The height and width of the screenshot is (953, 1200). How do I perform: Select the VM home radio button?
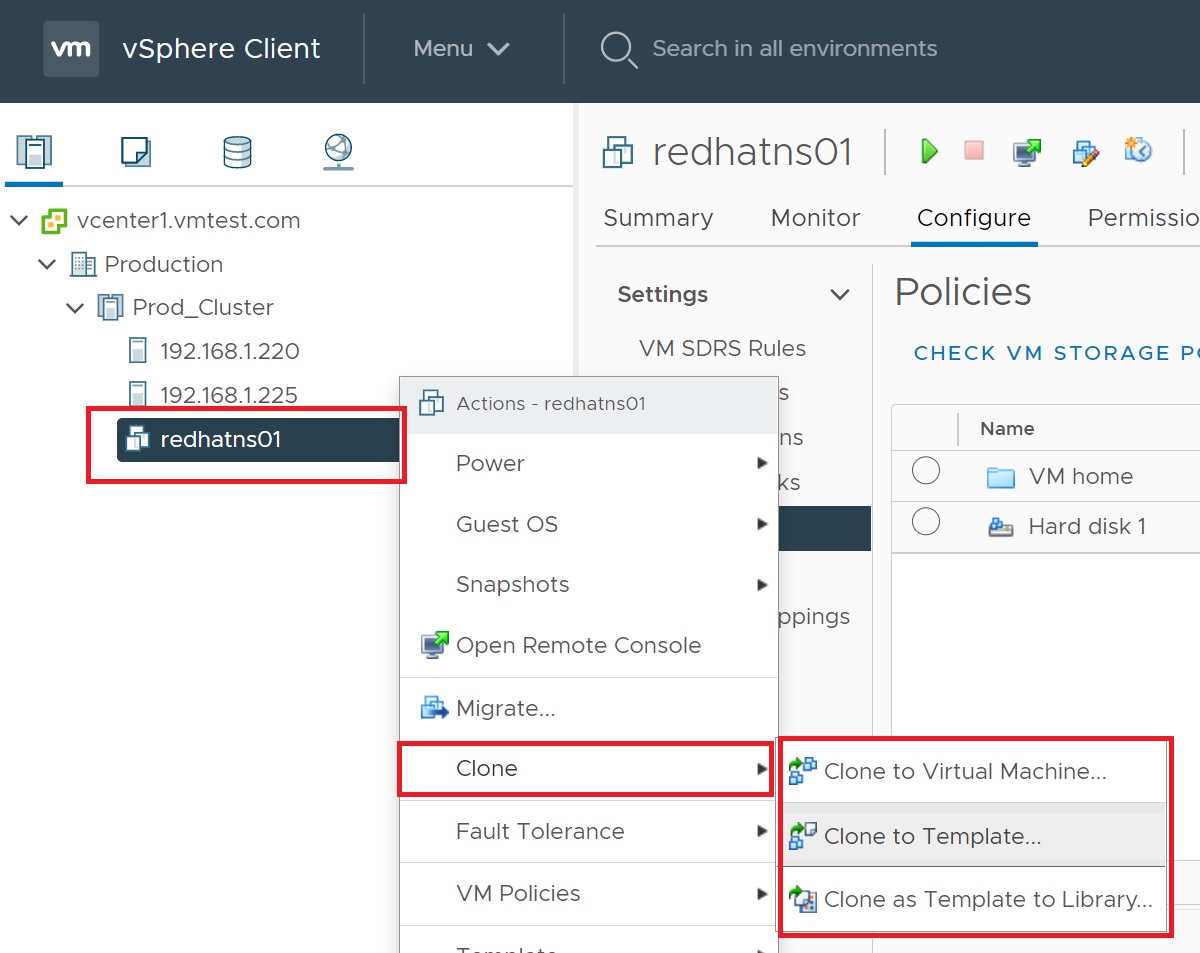(x=926, y=471)
